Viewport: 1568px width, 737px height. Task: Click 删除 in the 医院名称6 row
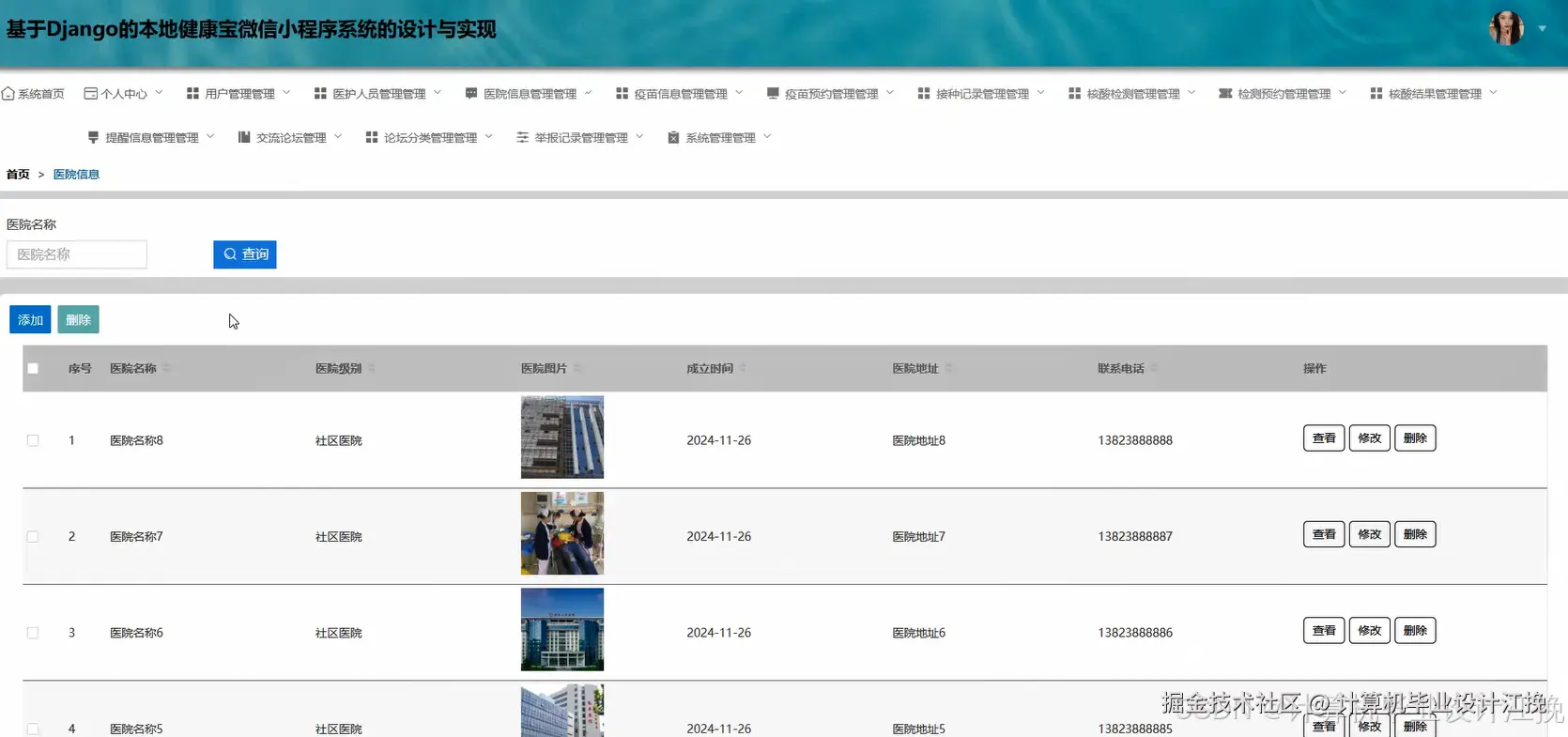click(x=1415, y=631)
